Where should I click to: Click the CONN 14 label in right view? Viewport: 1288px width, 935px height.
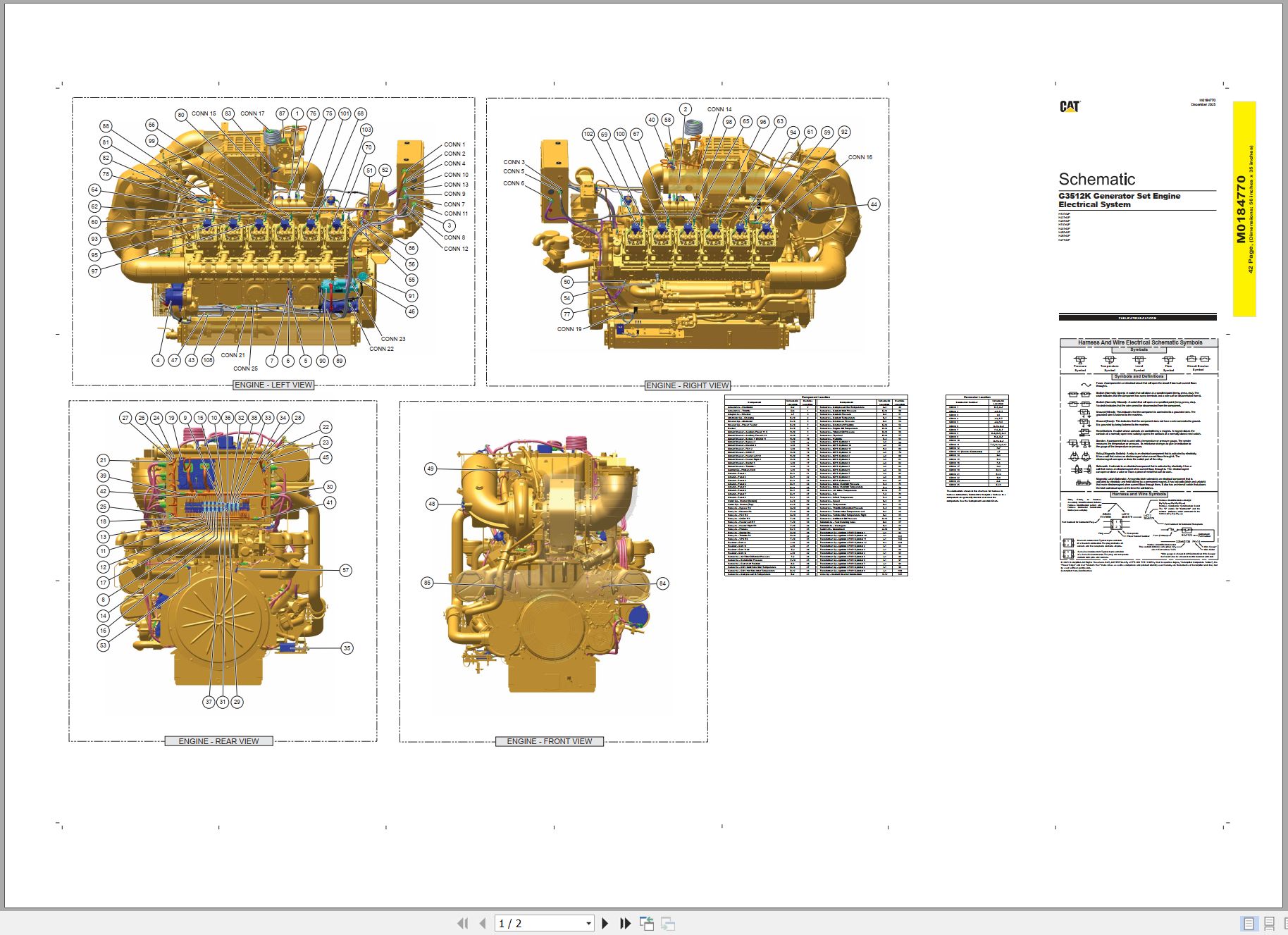pyautogui.click(x=719, y=109)
